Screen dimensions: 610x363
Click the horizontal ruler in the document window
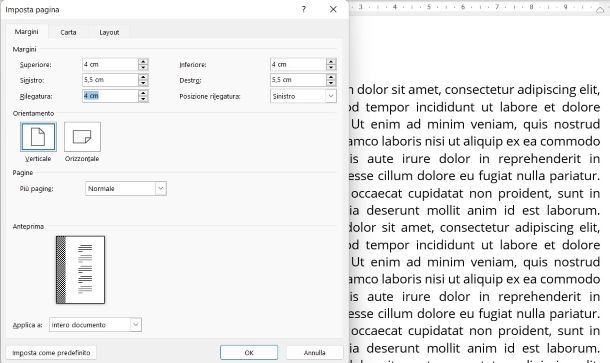tap(479, 7)
